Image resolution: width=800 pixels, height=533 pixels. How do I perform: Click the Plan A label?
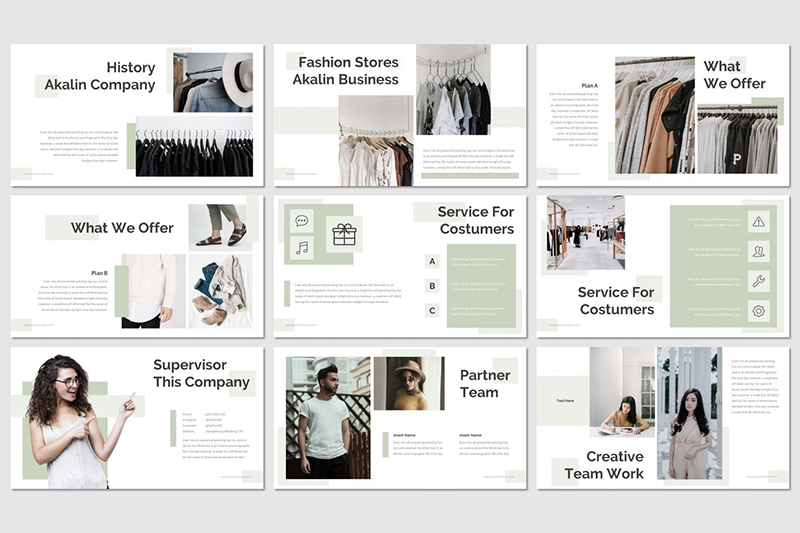589,86
